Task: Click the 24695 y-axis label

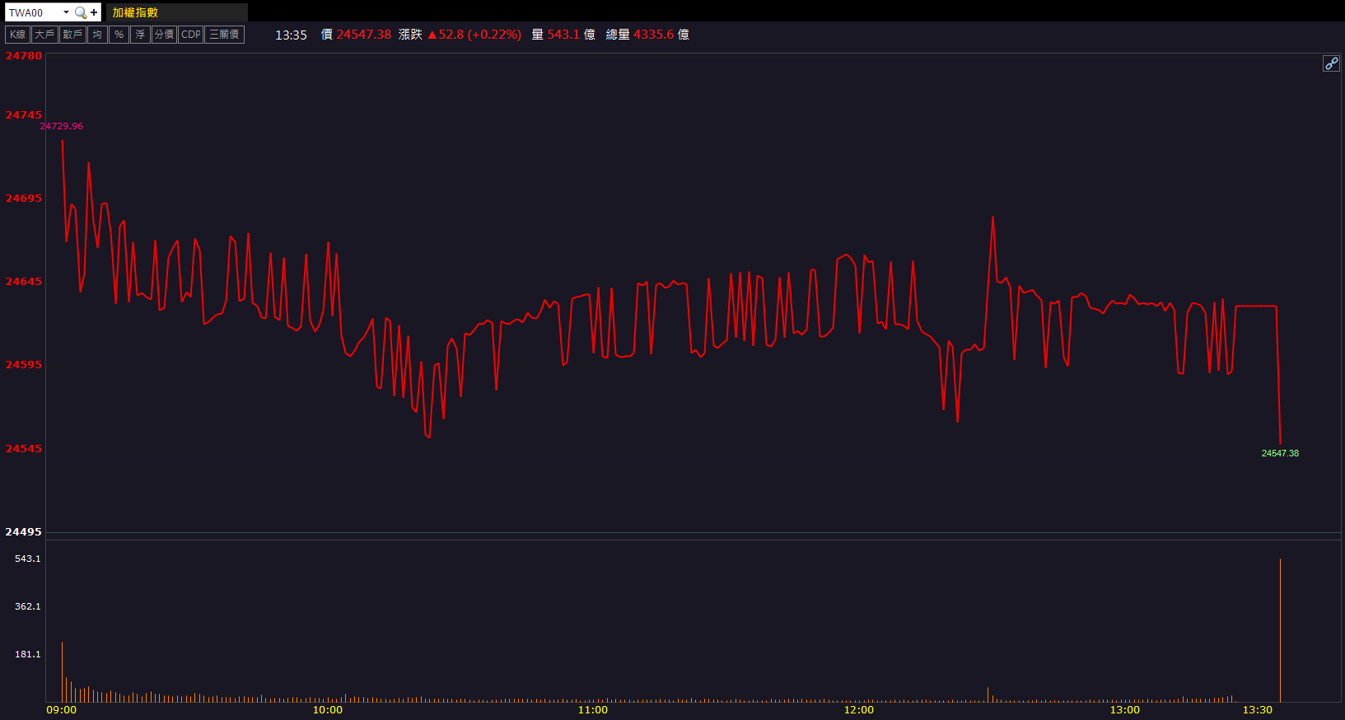Action: click(x=24, y=198)
